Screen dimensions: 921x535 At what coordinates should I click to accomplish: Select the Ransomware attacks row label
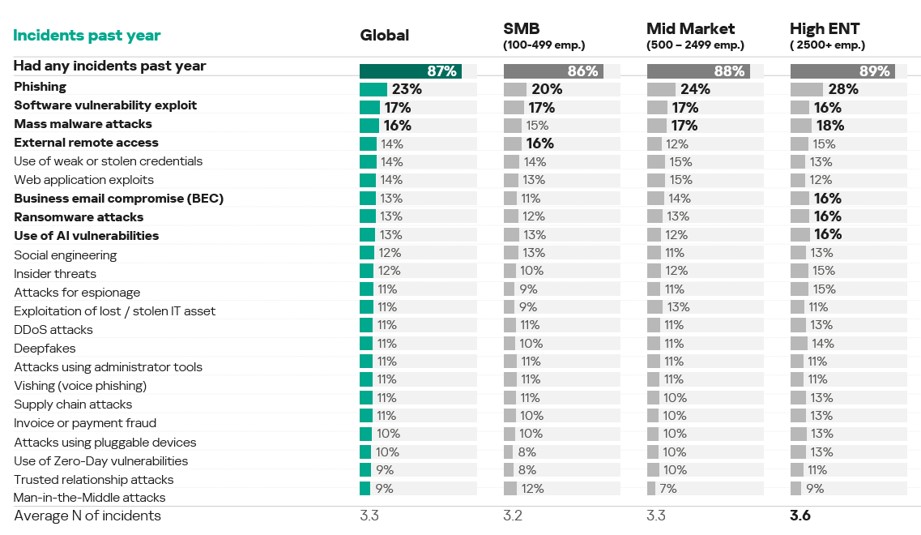coord(78,217)
